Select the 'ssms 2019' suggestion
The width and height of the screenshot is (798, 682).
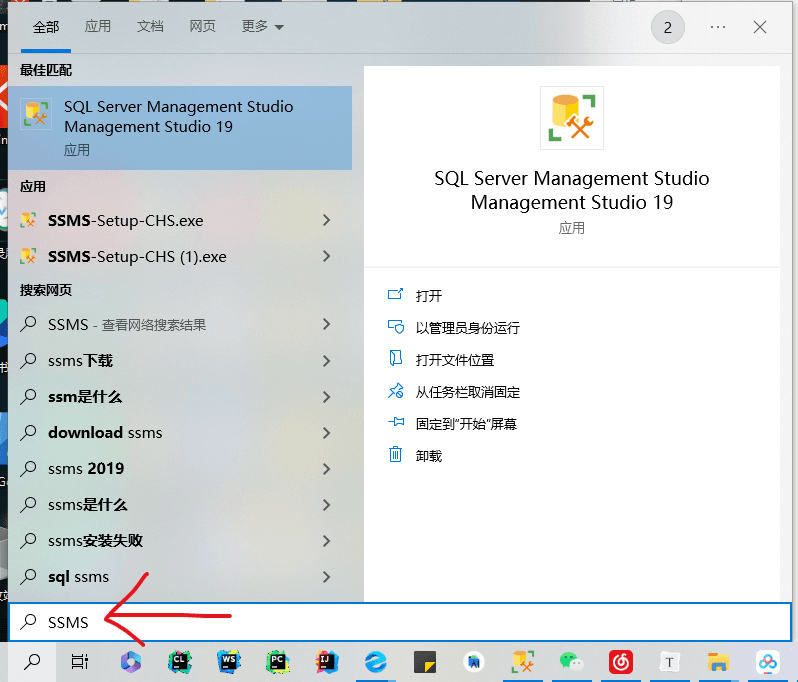click(180, 469)
